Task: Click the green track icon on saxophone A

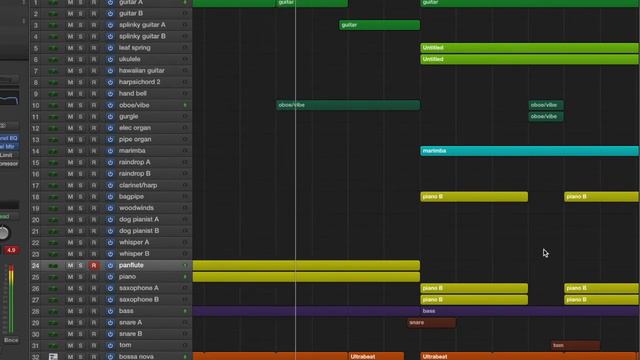Action: pyautogui.click(x=53, y=288)
